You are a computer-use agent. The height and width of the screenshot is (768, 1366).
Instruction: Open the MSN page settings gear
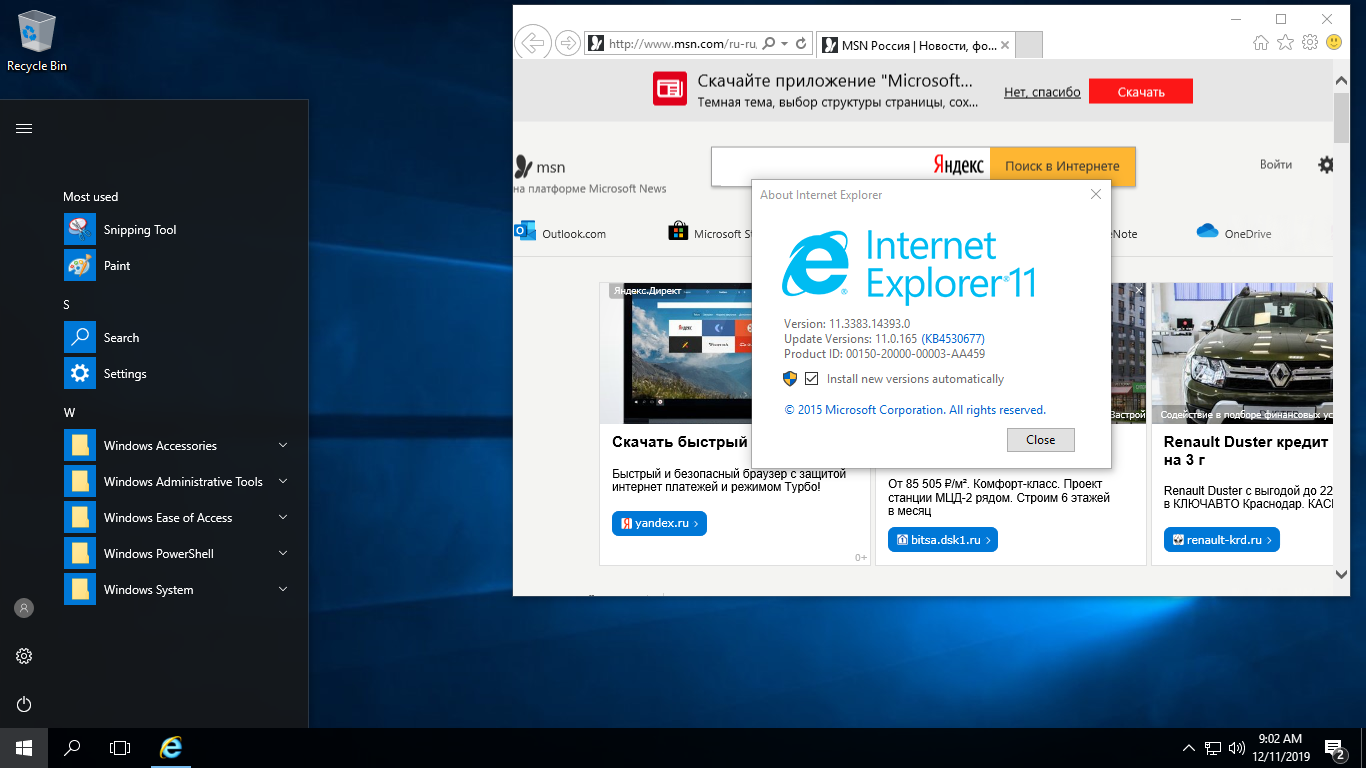coord(1326,165)
